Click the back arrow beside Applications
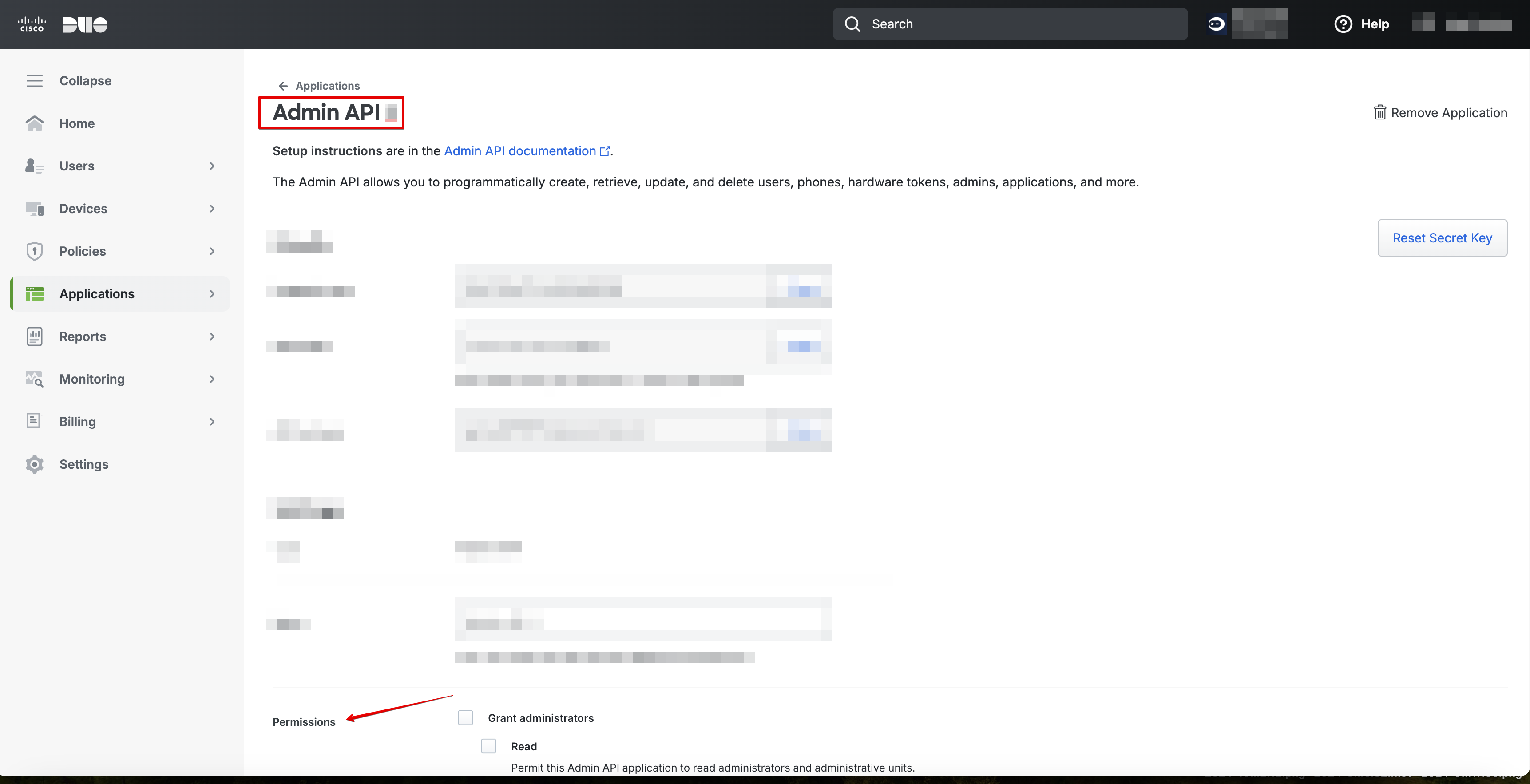 pyautogui.click(x=283, y=86)
